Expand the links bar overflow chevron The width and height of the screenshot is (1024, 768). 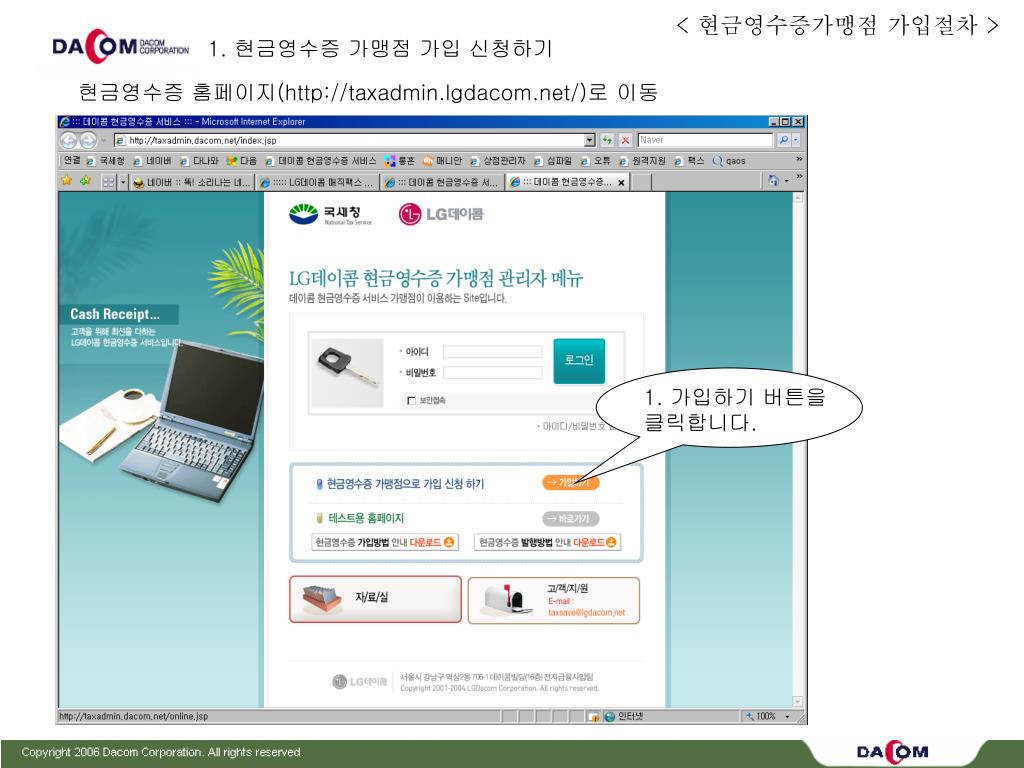799,159
